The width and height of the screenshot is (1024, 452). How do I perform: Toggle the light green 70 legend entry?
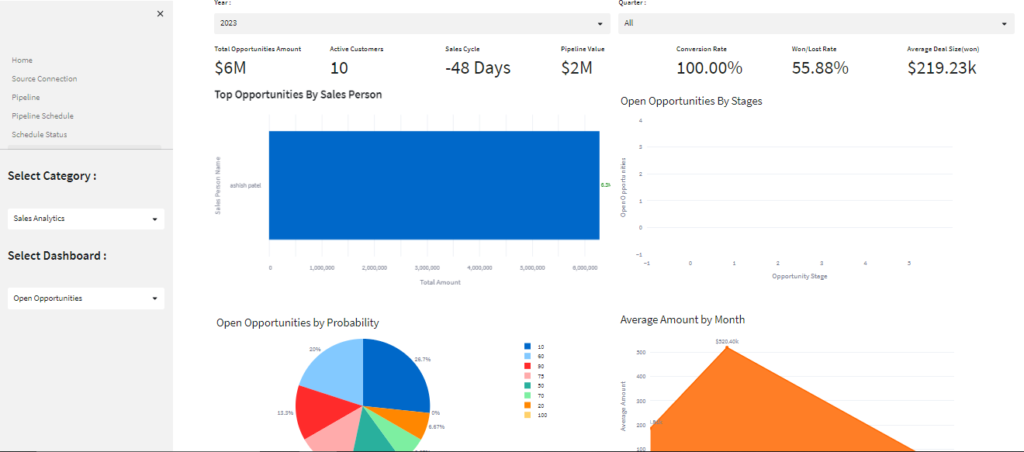coord(528,395)
